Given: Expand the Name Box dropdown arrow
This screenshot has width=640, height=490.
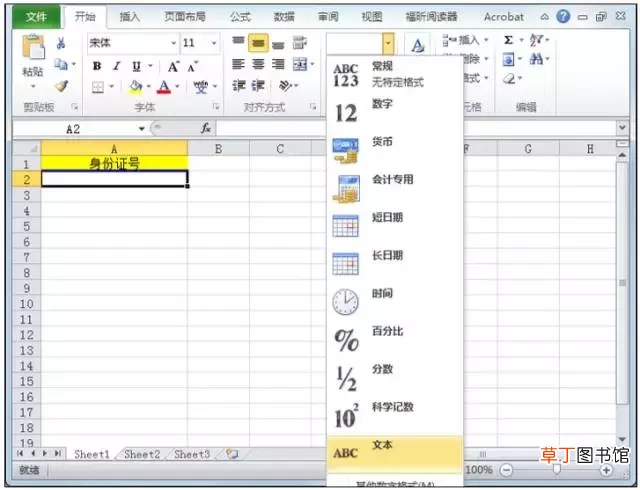Looking at the screenshot, I should tap(142, 129).
